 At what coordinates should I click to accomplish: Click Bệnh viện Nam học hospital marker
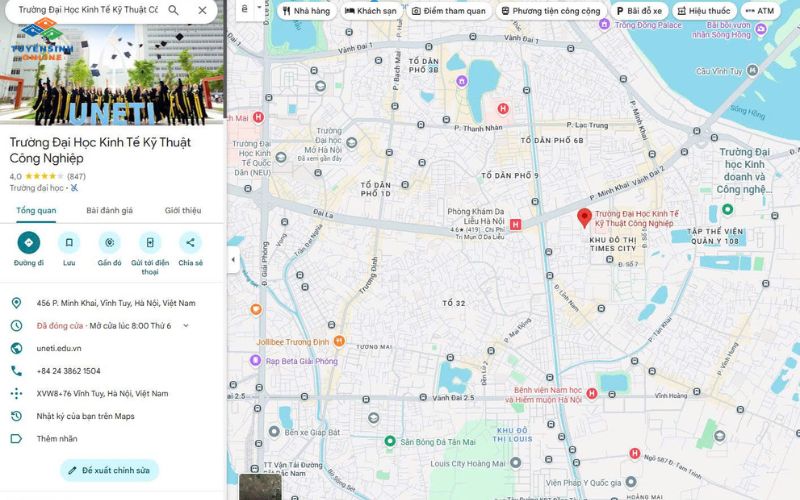click(592, 393)
